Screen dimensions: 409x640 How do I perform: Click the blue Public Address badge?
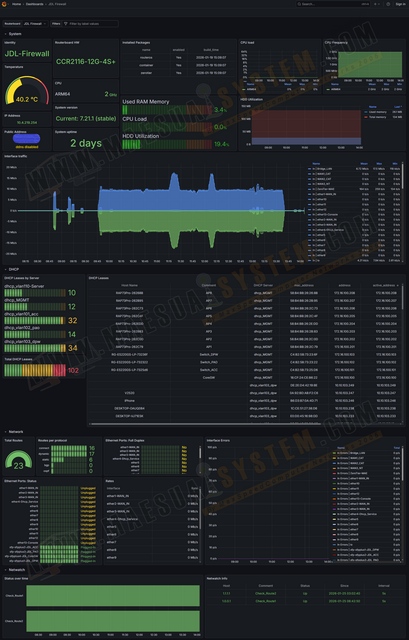27,138
